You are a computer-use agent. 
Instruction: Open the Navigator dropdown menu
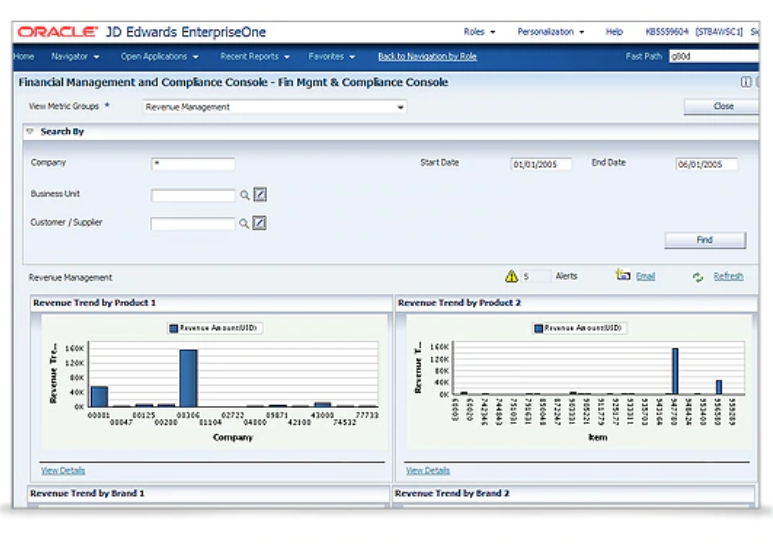point(75,57)
